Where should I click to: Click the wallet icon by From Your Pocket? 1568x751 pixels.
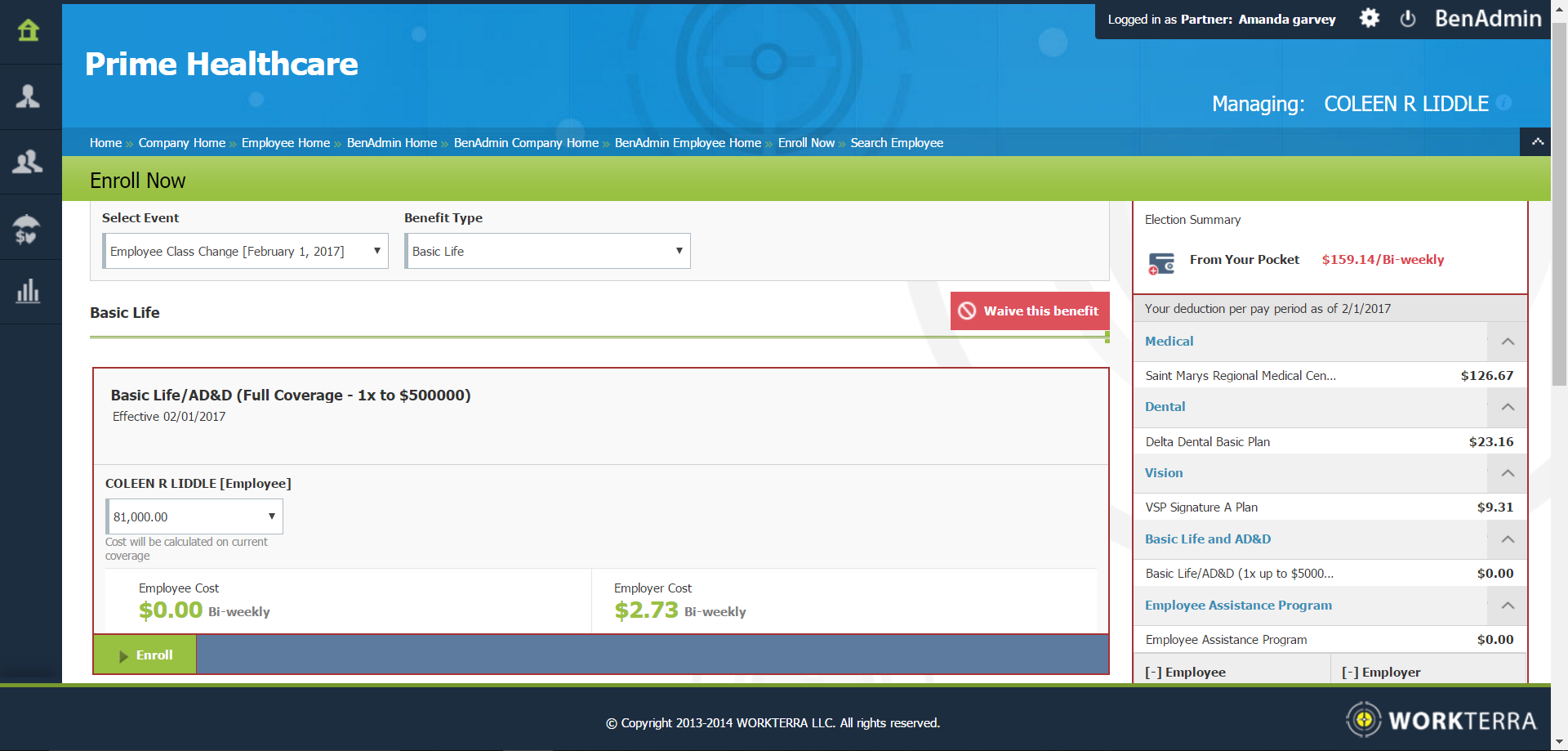point(1161,263)
